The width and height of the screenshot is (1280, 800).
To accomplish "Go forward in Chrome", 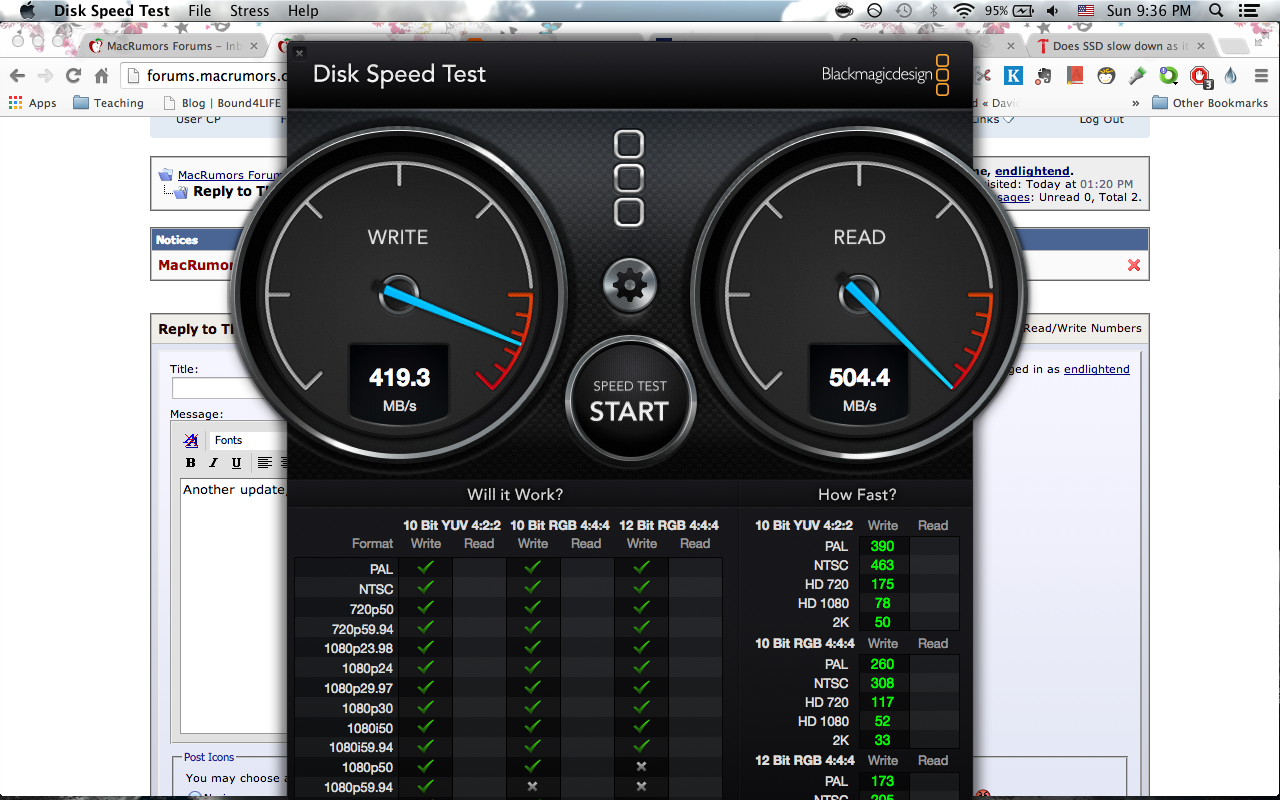I will pyautogui.click(x=45, y=76).
